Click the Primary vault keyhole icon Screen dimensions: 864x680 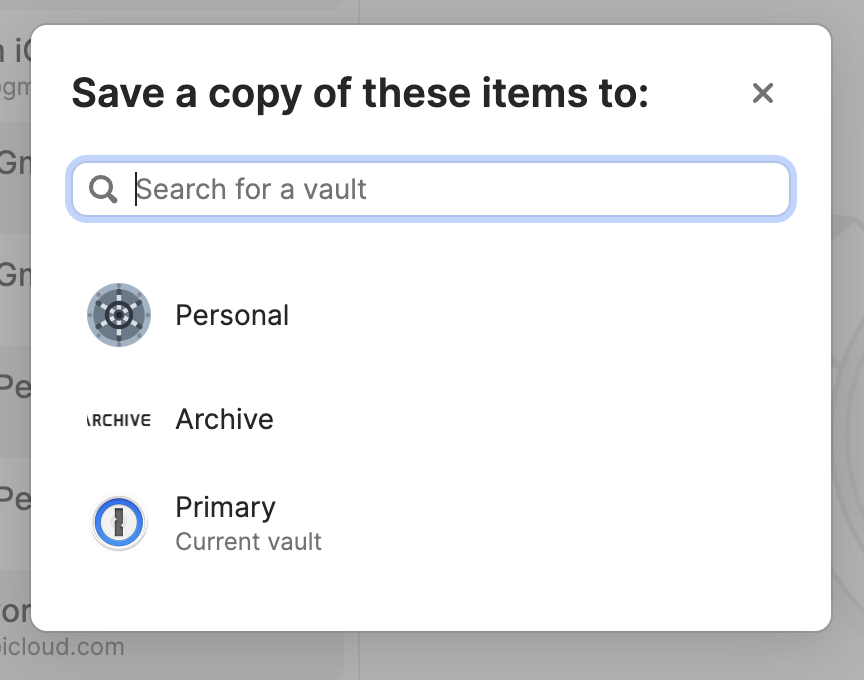118,523
